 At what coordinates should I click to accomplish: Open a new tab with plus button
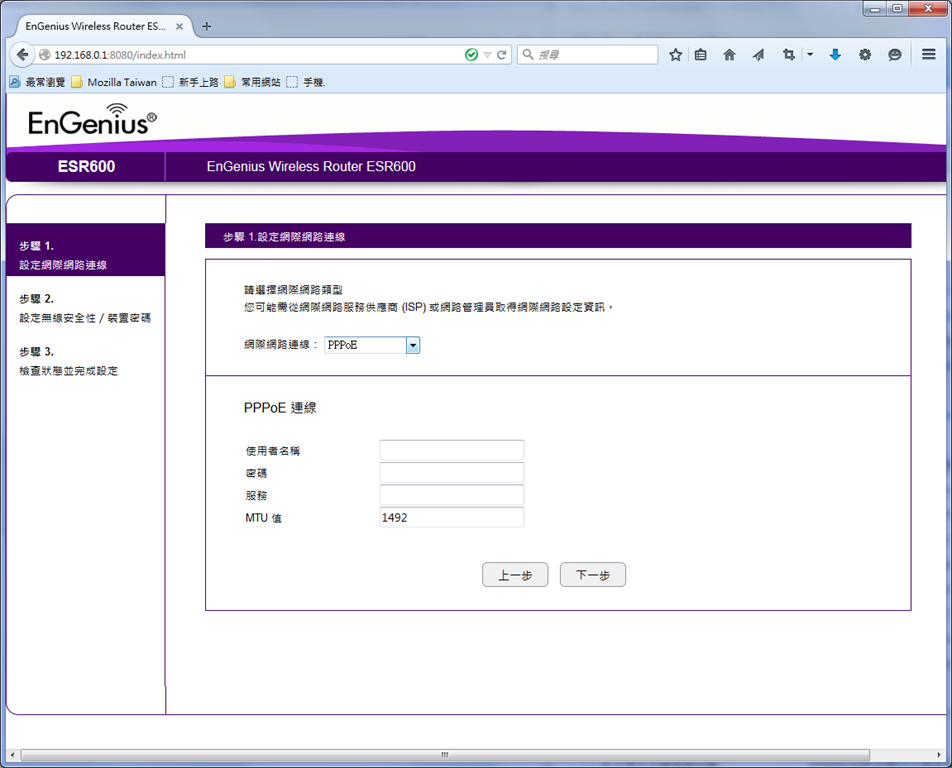(206, 26)
